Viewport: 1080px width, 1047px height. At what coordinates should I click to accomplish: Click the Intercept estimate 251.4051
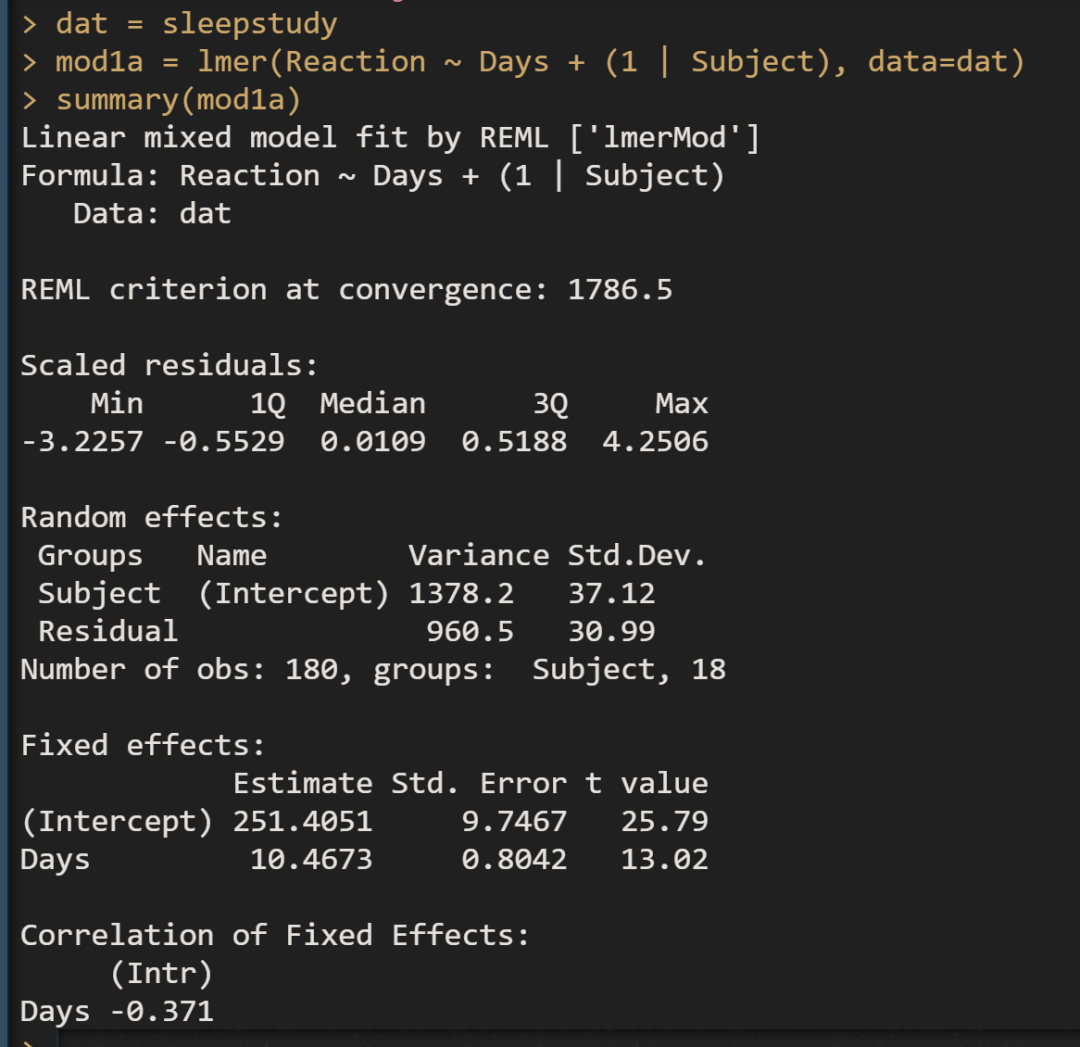click(x=302, y=821)
